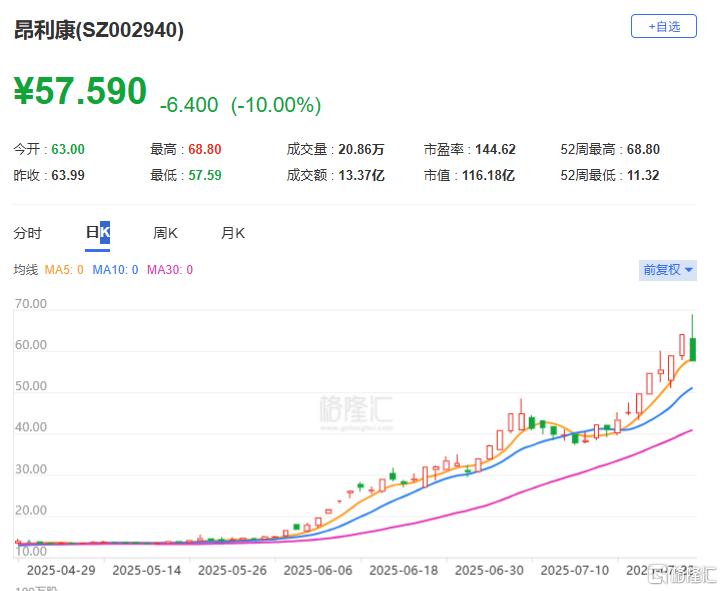Click the 2025-05-14 date label
This screenshot has width=723, height=591.
pos(147,571)
